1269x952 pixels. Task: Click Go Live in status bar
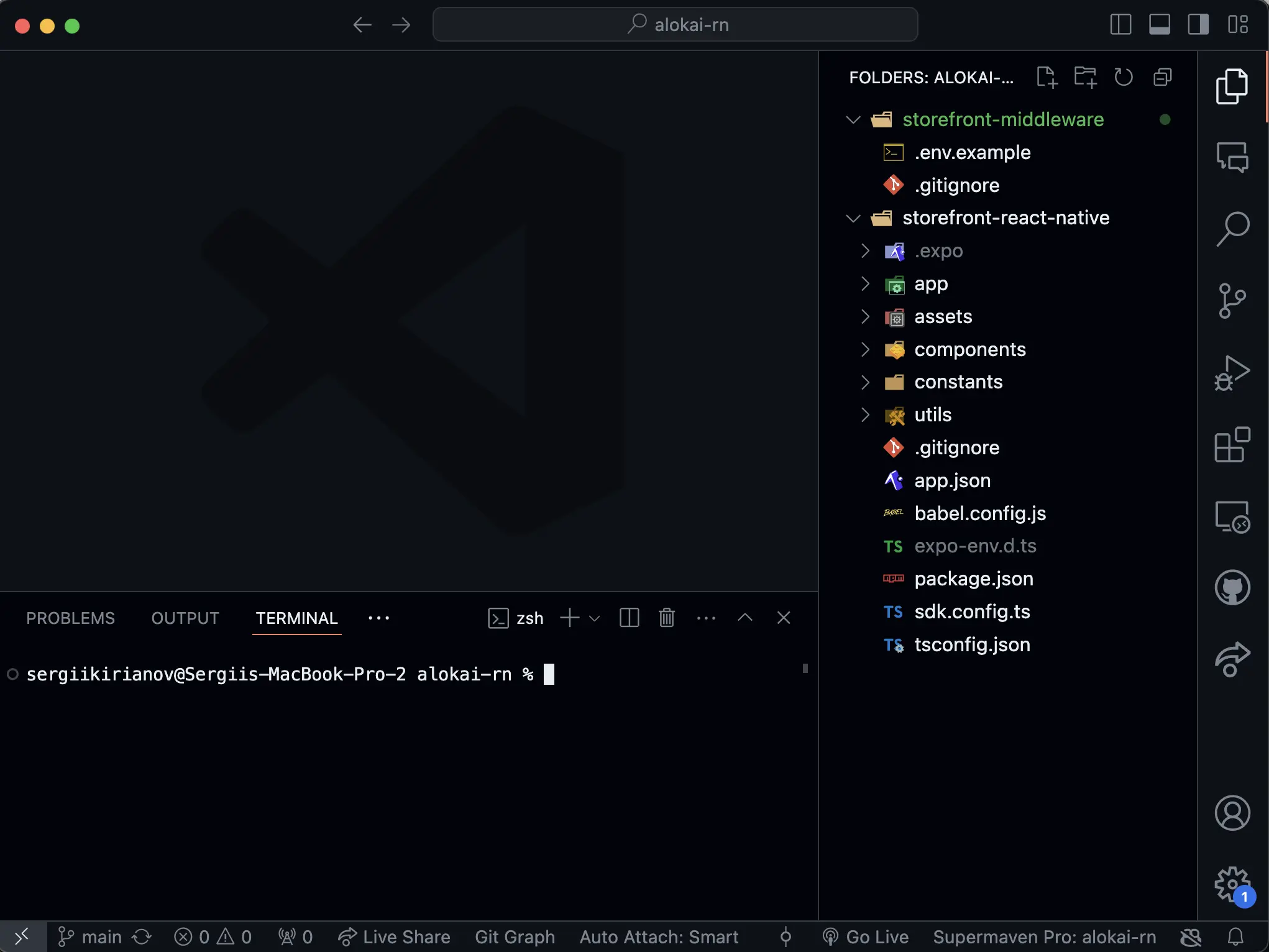coord(865,936)
